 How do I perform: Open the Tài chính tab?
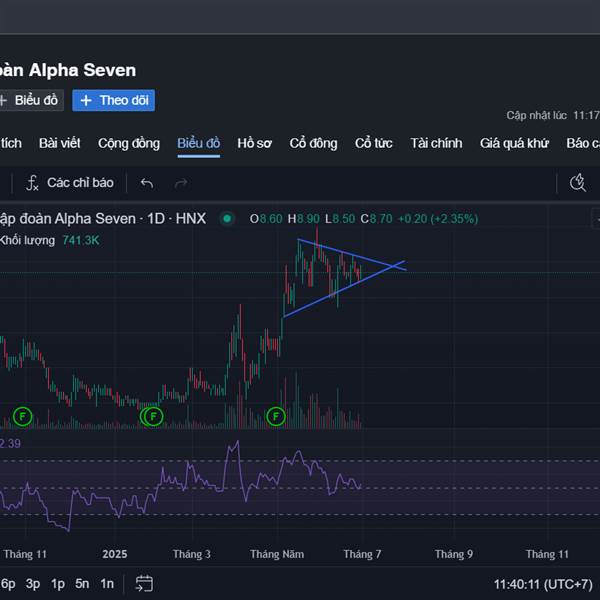coord(436,143)
